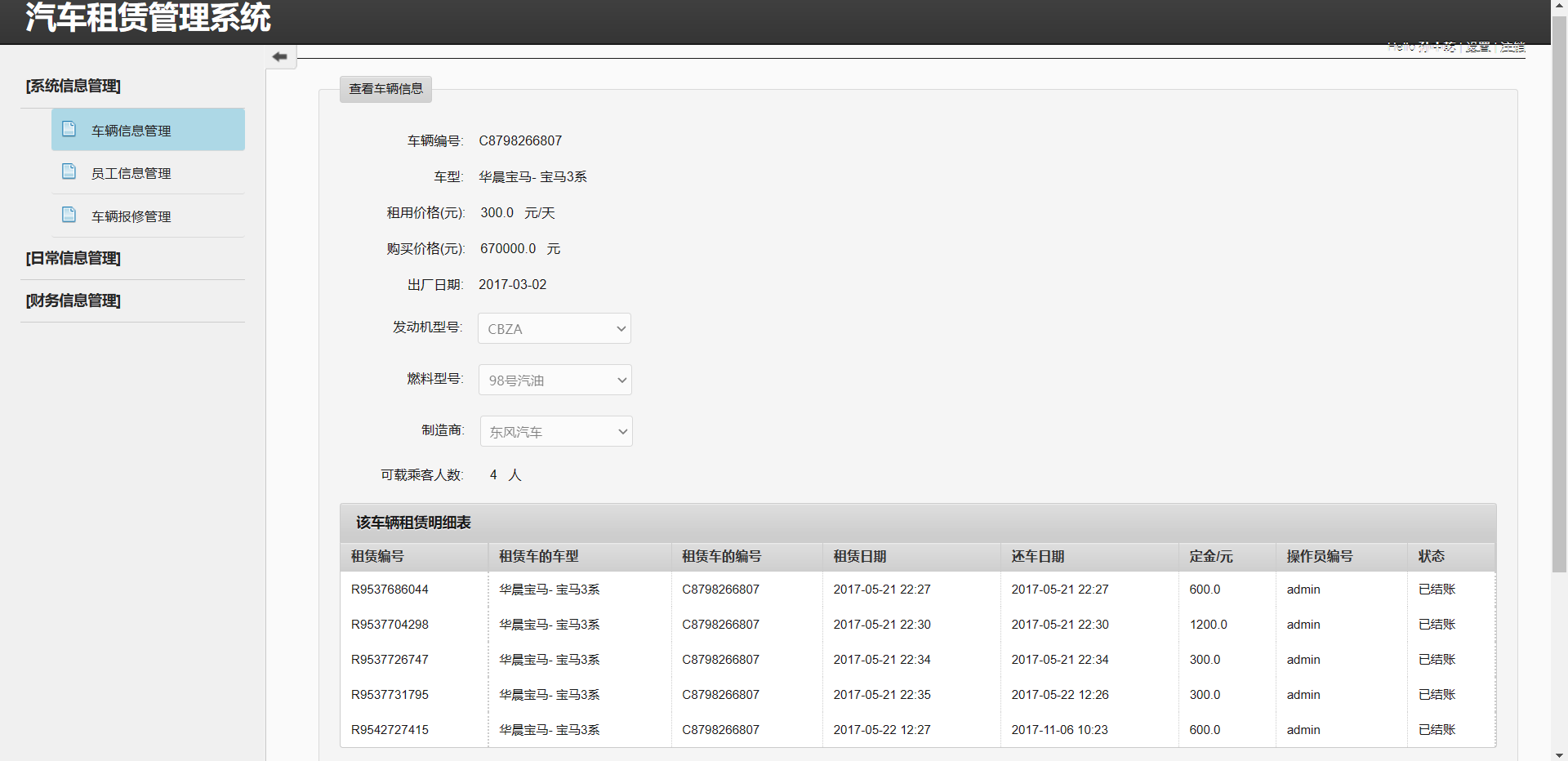Select rental number R9537686044
The height and width of the screenshot is (761, 1568).
tap(390, 590)
